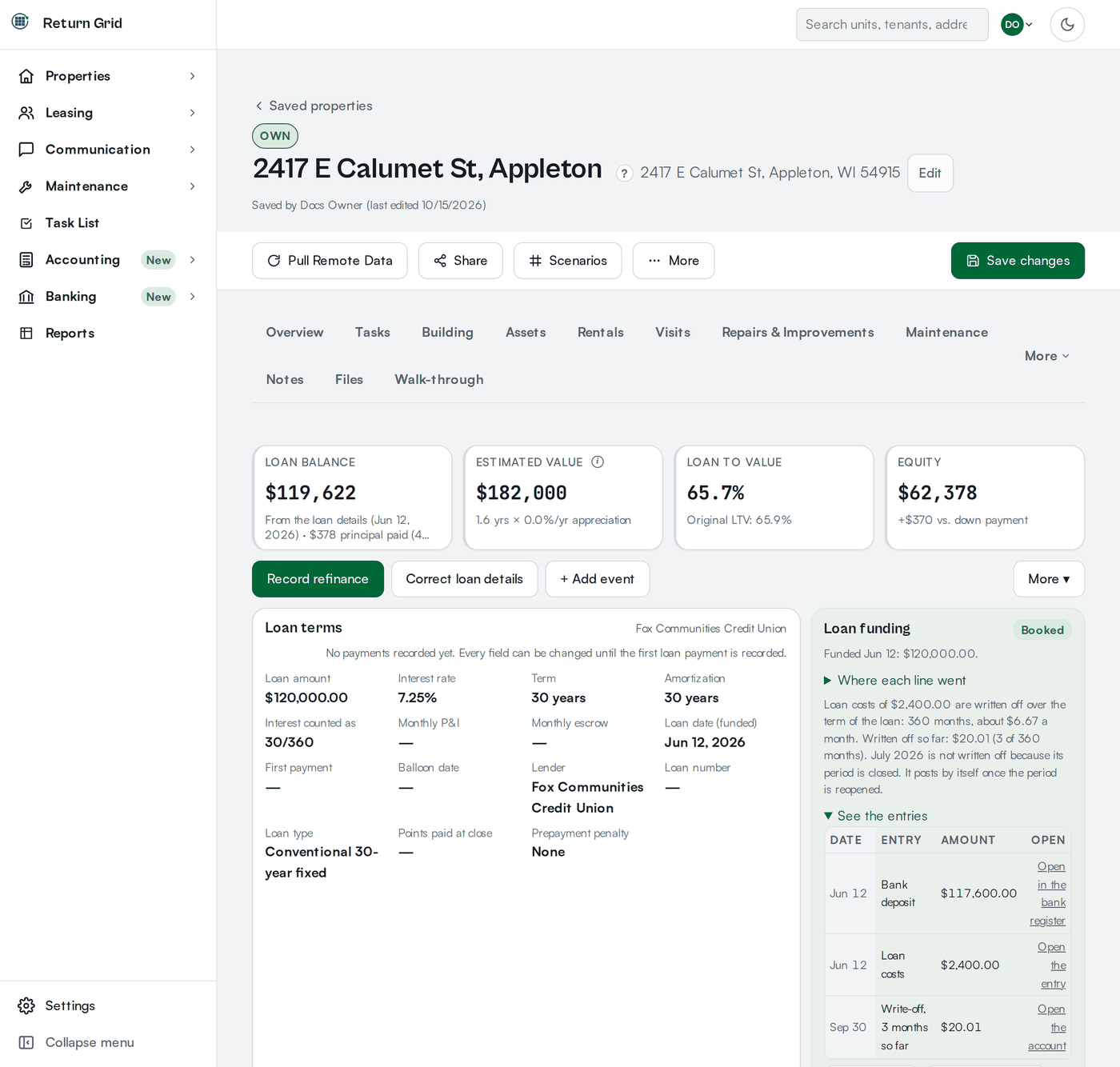1120x1067 pixels.
Task: Toggle dark mode with the moon icon
Action: click(1067, 25)
